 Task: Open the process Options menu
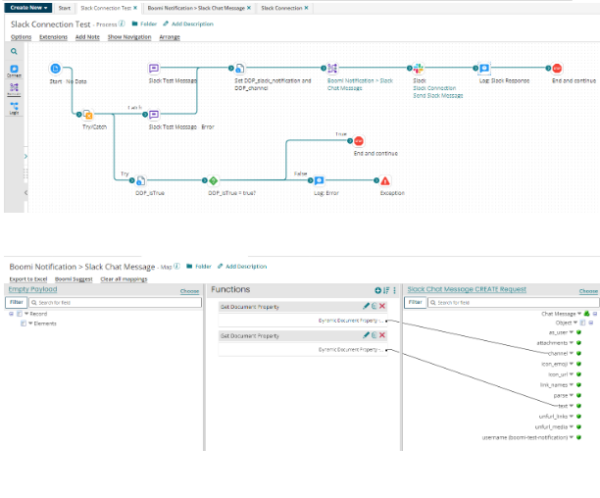[x=21, y=37]
